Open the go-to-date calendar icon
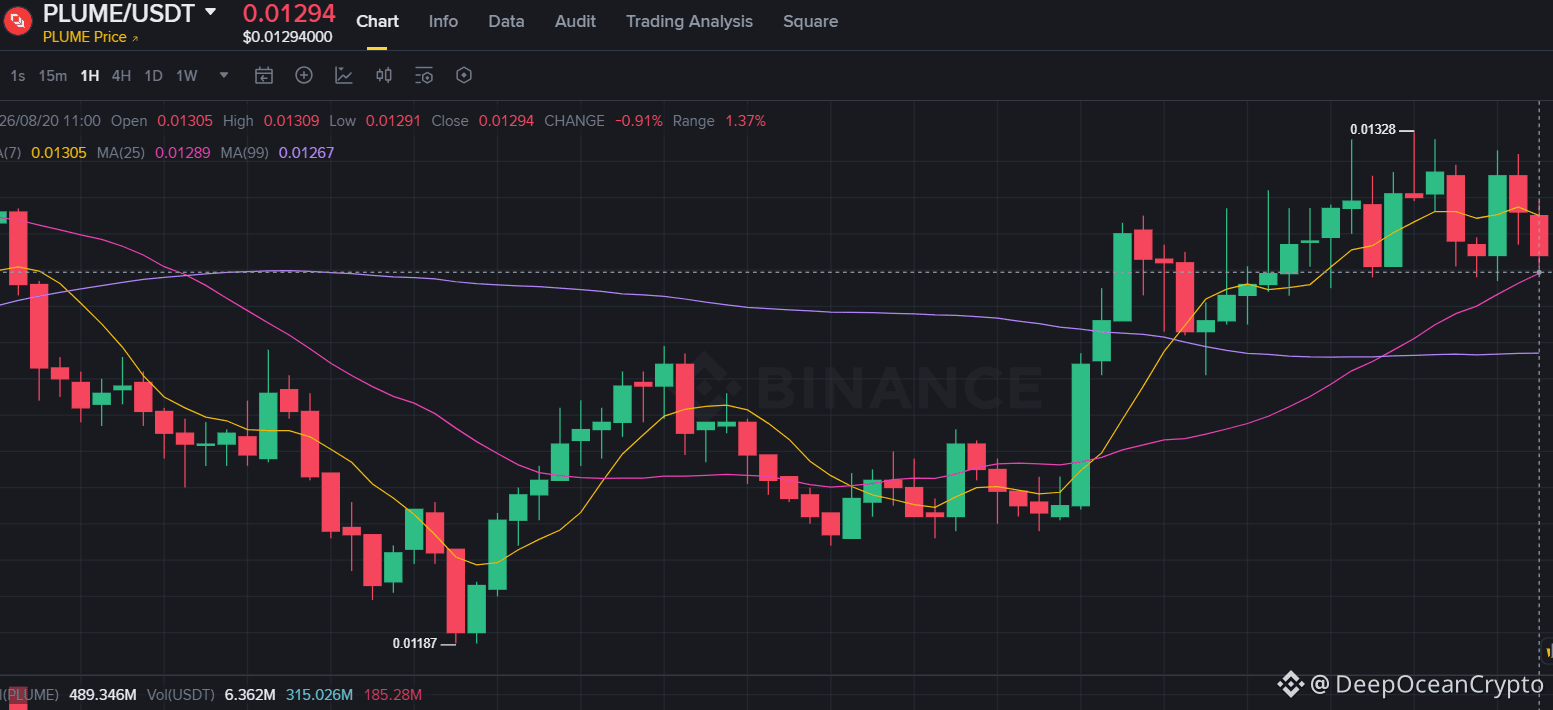Image resolution: width=1553 pixels, height=710 pixels. [264, 75]
